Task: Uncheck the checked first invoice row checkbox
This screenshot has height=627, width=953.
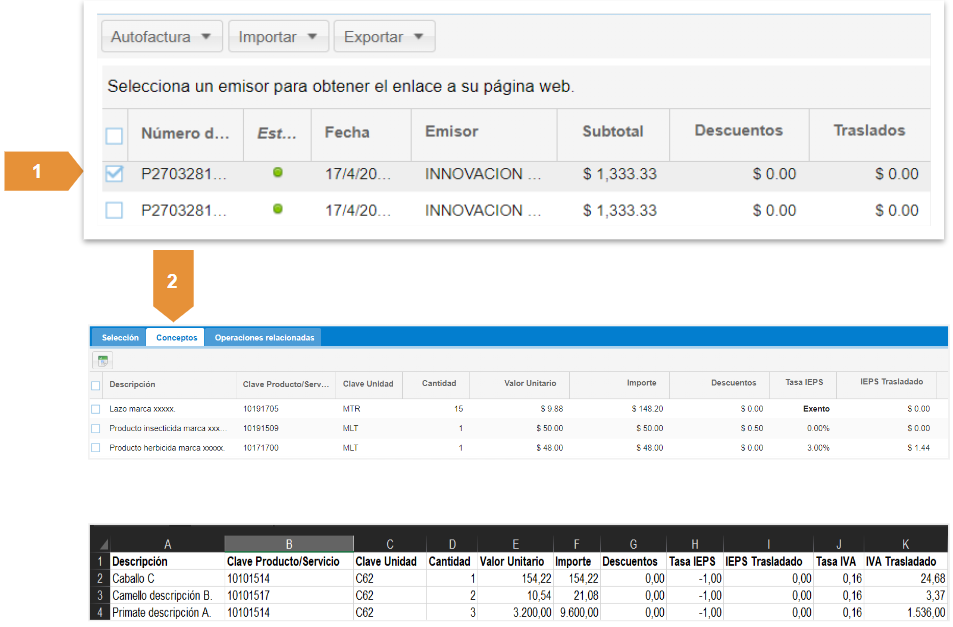Action: (x=115, y=174)
